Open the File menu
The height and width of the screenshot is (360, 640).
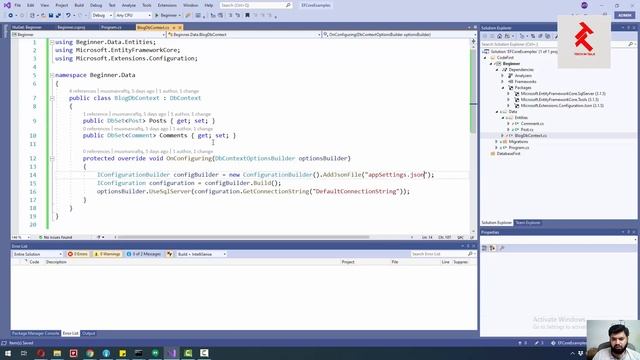click(18, 5)
